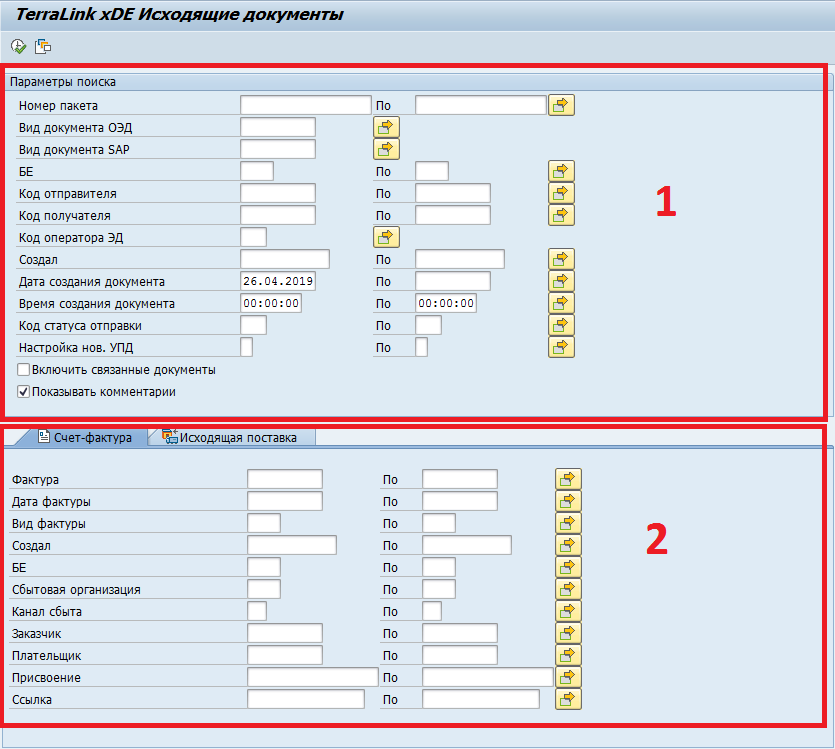Screen dimensions: 835x749
Task: Toggle the Настройка нов. УПД box
Action: 246,347
